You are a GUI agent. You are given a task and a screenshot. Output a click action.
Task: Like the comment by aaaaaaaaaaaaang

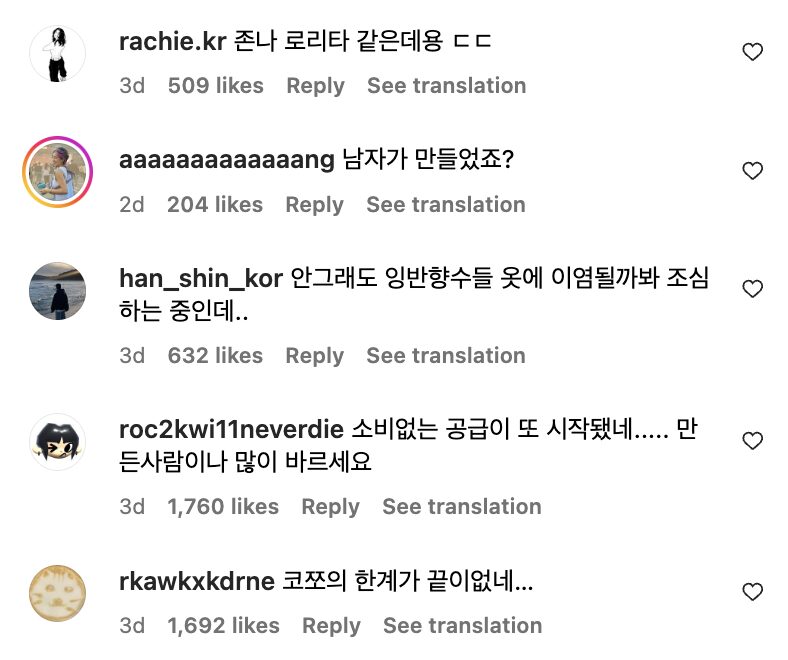752,171
